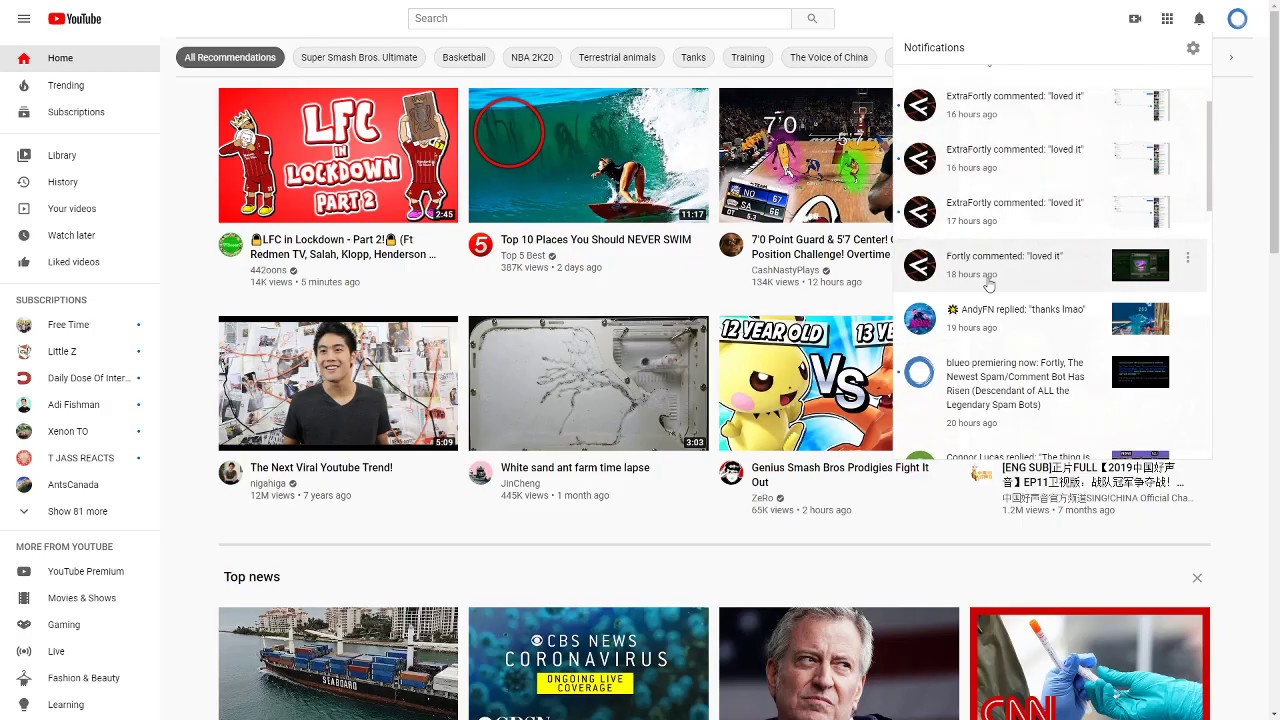Open ExtraFortly notification from 17 hours ago

[x=1050, y=212]
